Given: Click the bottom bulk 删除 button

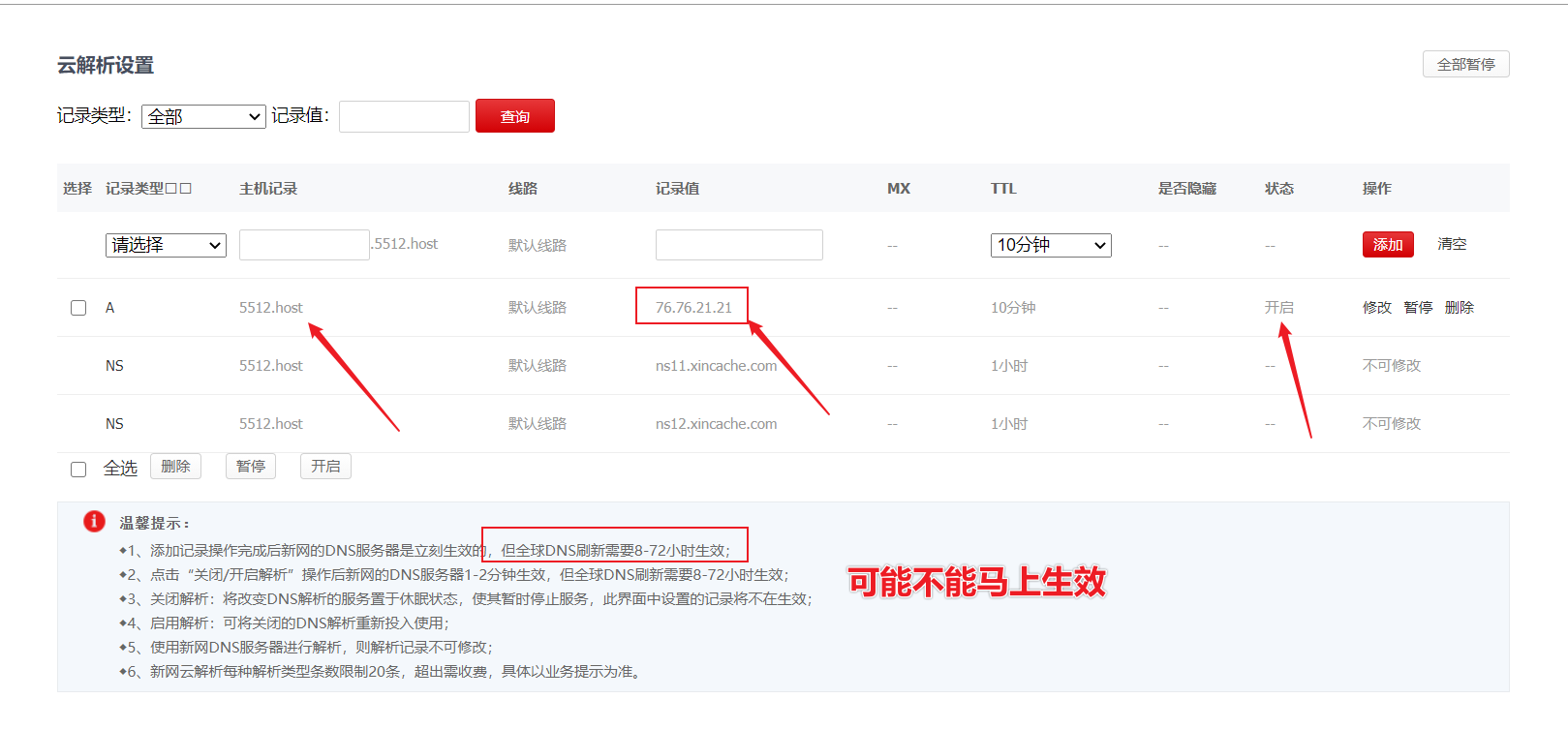Looking at the screenshot, I should coord(175,467).
